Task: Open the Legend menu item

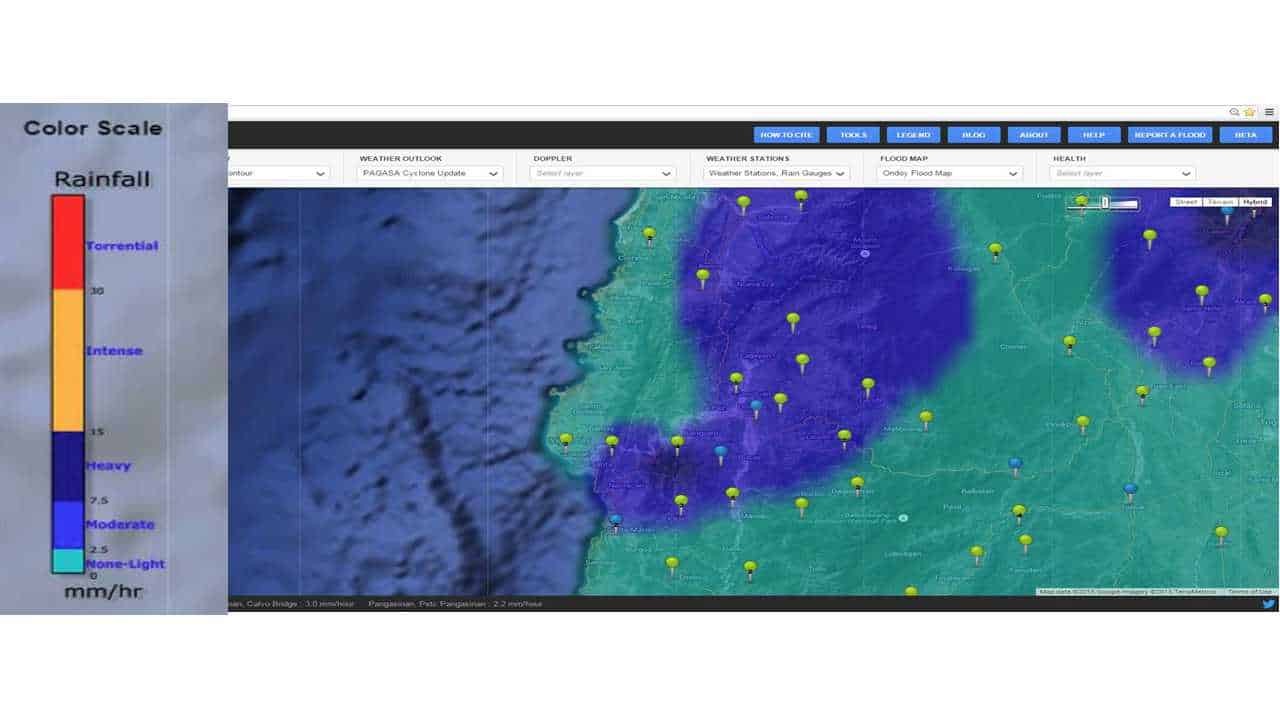Action: (x=913, y=135)
